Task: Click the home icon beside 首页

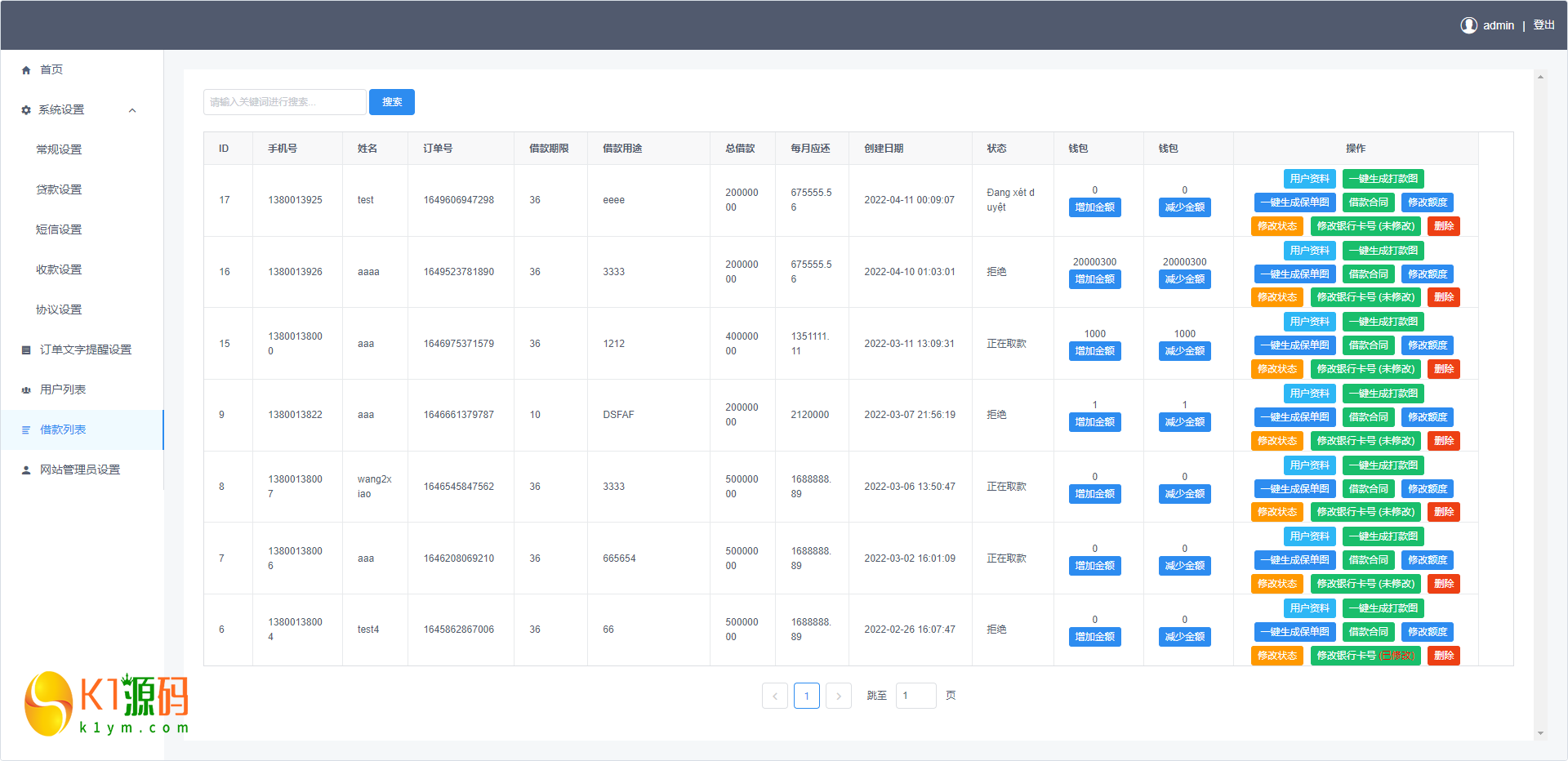Action: (x=26, y=70)
